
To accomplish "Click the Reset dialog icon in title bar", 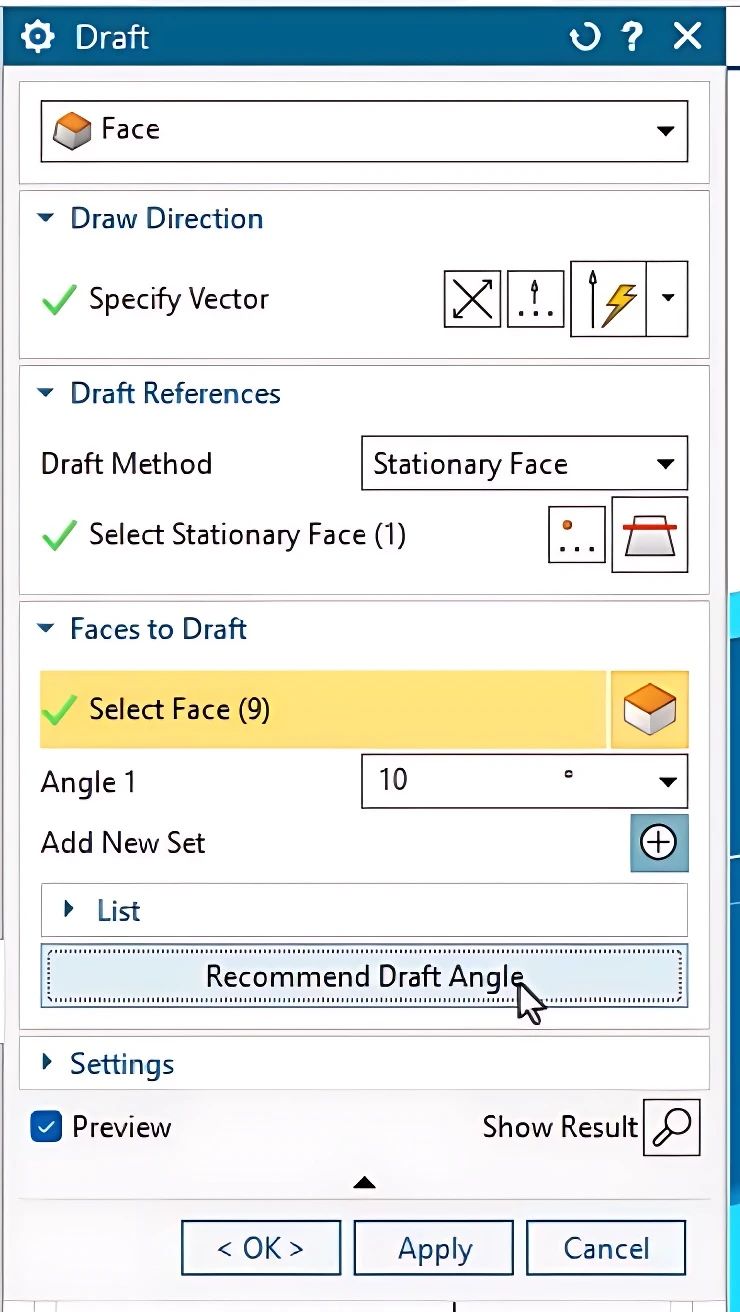I will click(584, 38).
